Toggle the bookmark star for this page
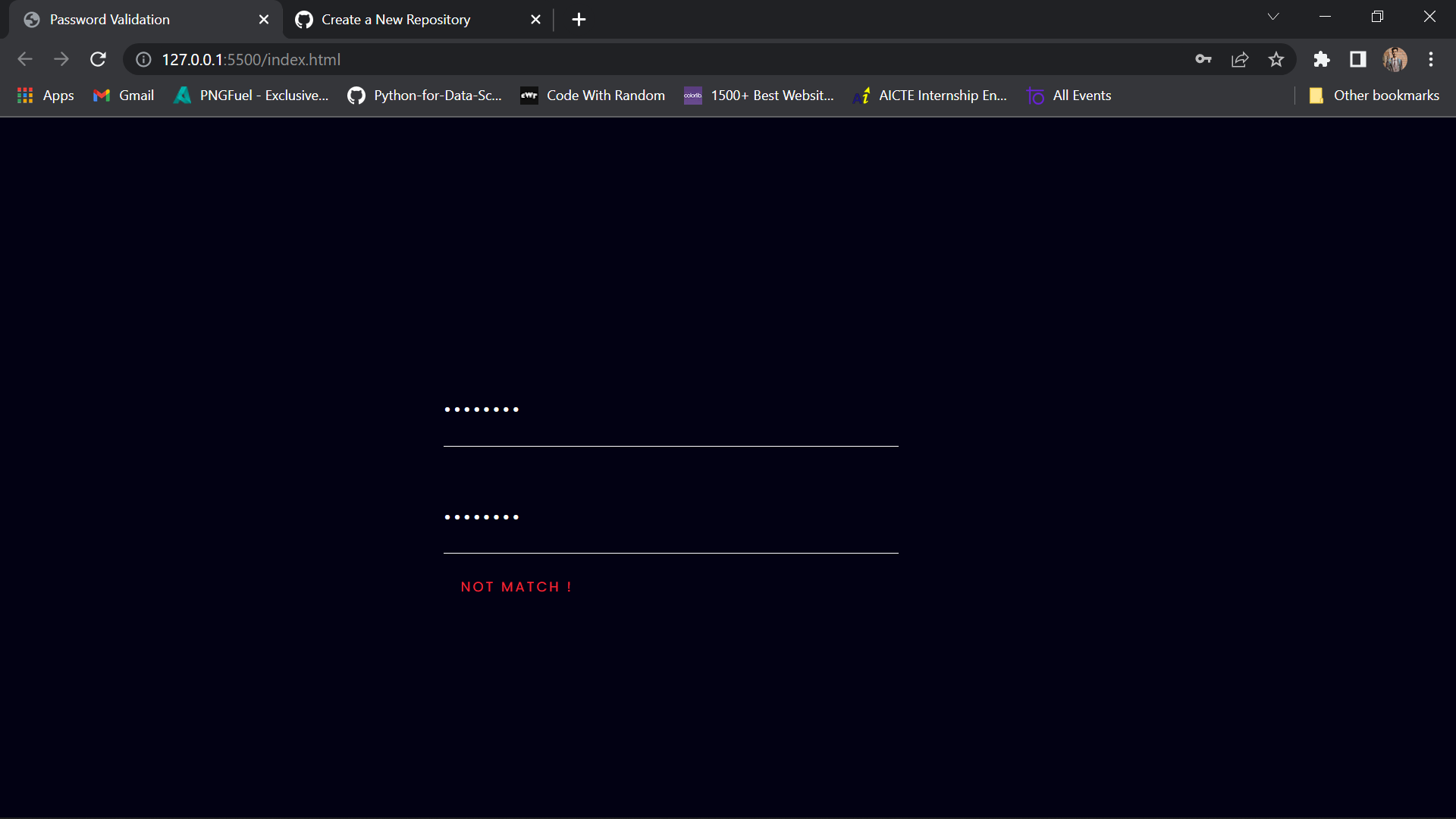The height and width of the screenshot is (819, 1456). (x=1276, y=59)
